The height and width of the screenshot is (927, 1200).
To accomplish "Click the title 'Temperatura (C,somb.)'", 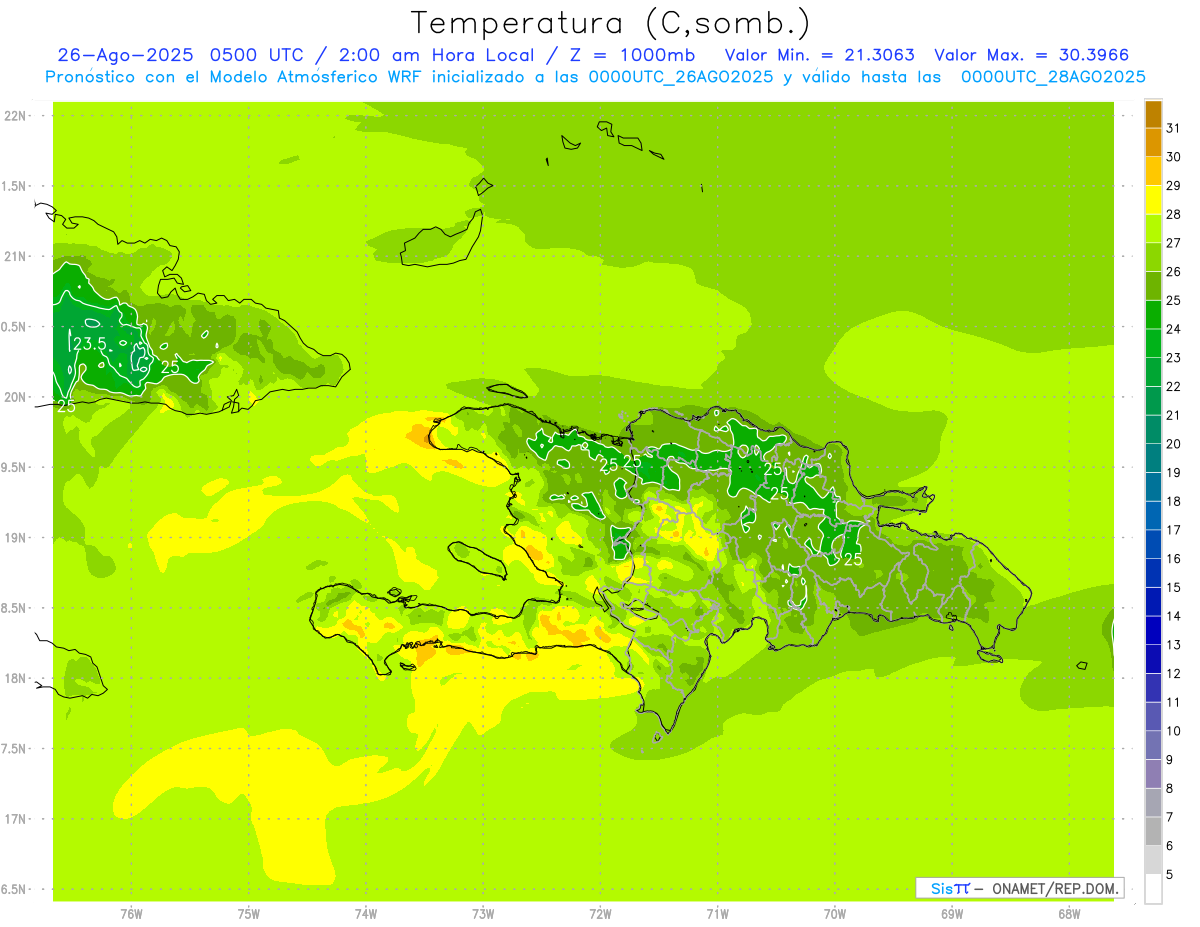I will (610, 23).
